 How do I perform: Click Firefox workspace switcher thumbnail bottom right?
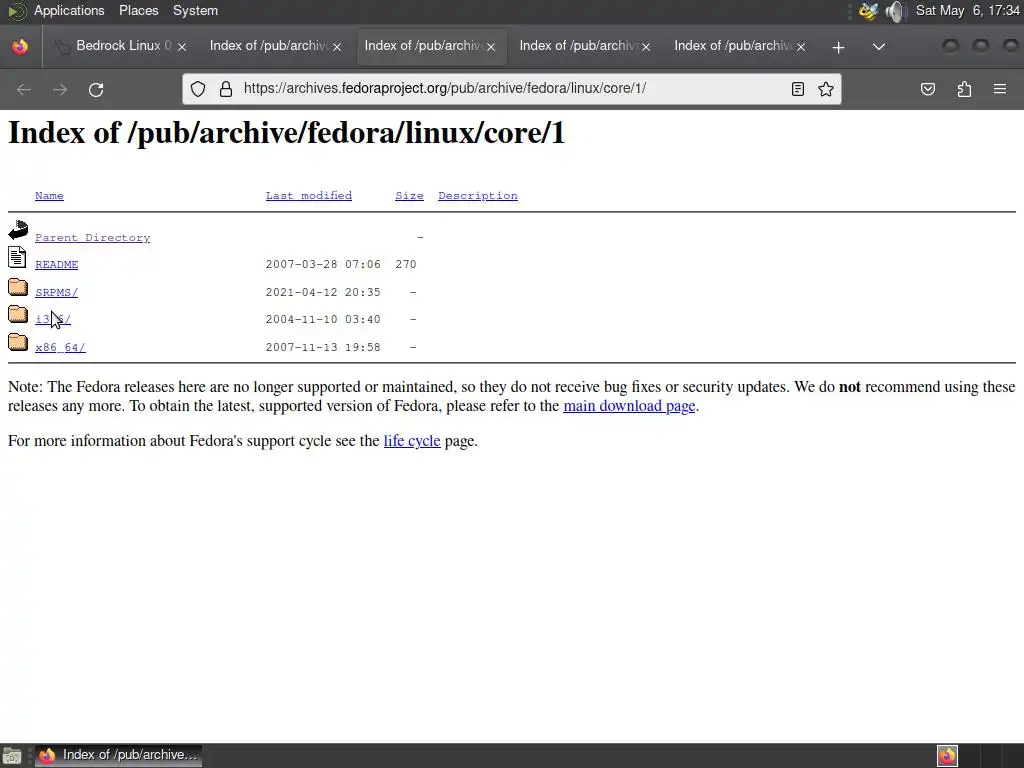click(947, 756)
